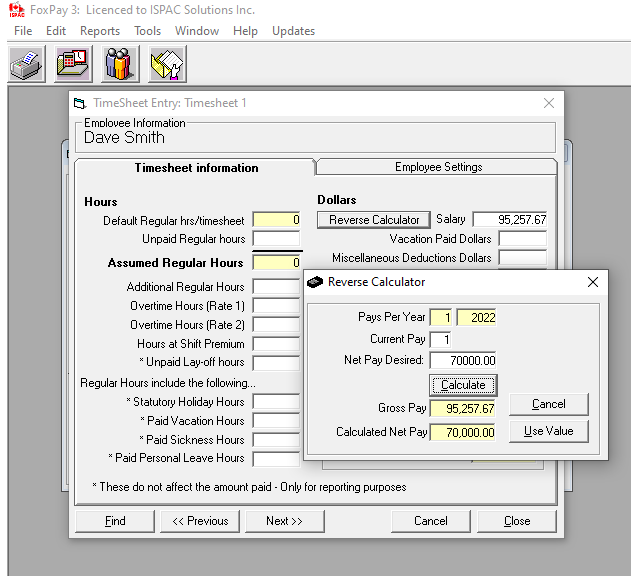Click the Overtime Hours (Rate 1) field
Screen dimensions: 631x576
pyautogui.click(x=276, y=306)
